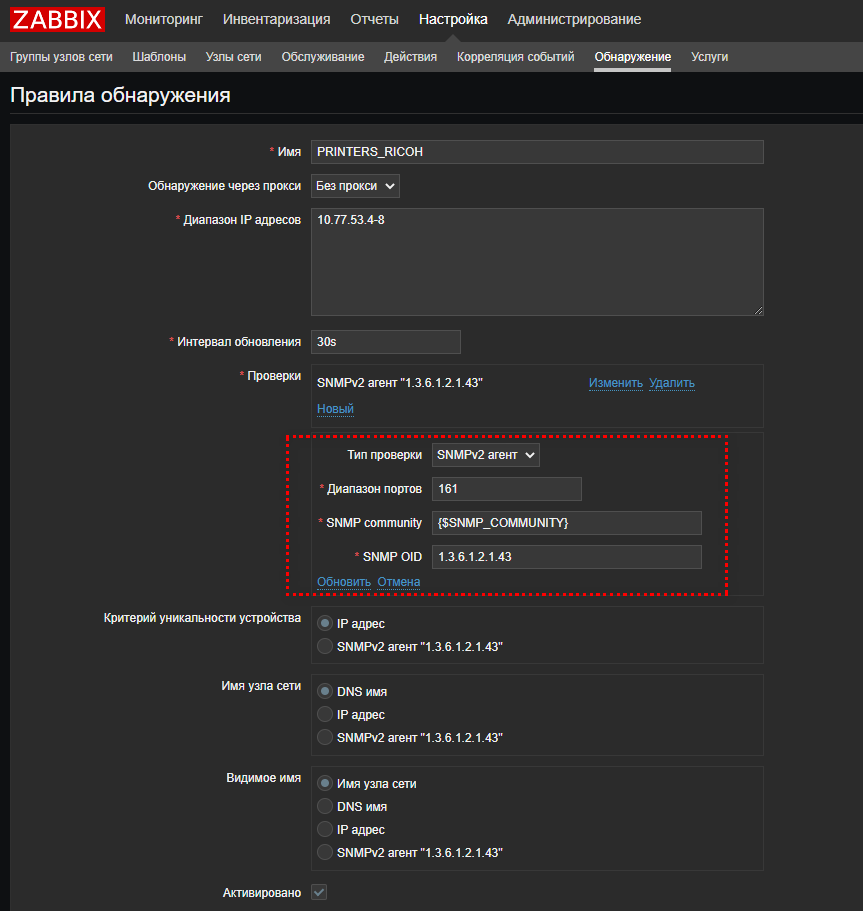Open the SNMPv2 агент check type dropdown
This screenshot has height=911, width=863.
tap(485, 456)
